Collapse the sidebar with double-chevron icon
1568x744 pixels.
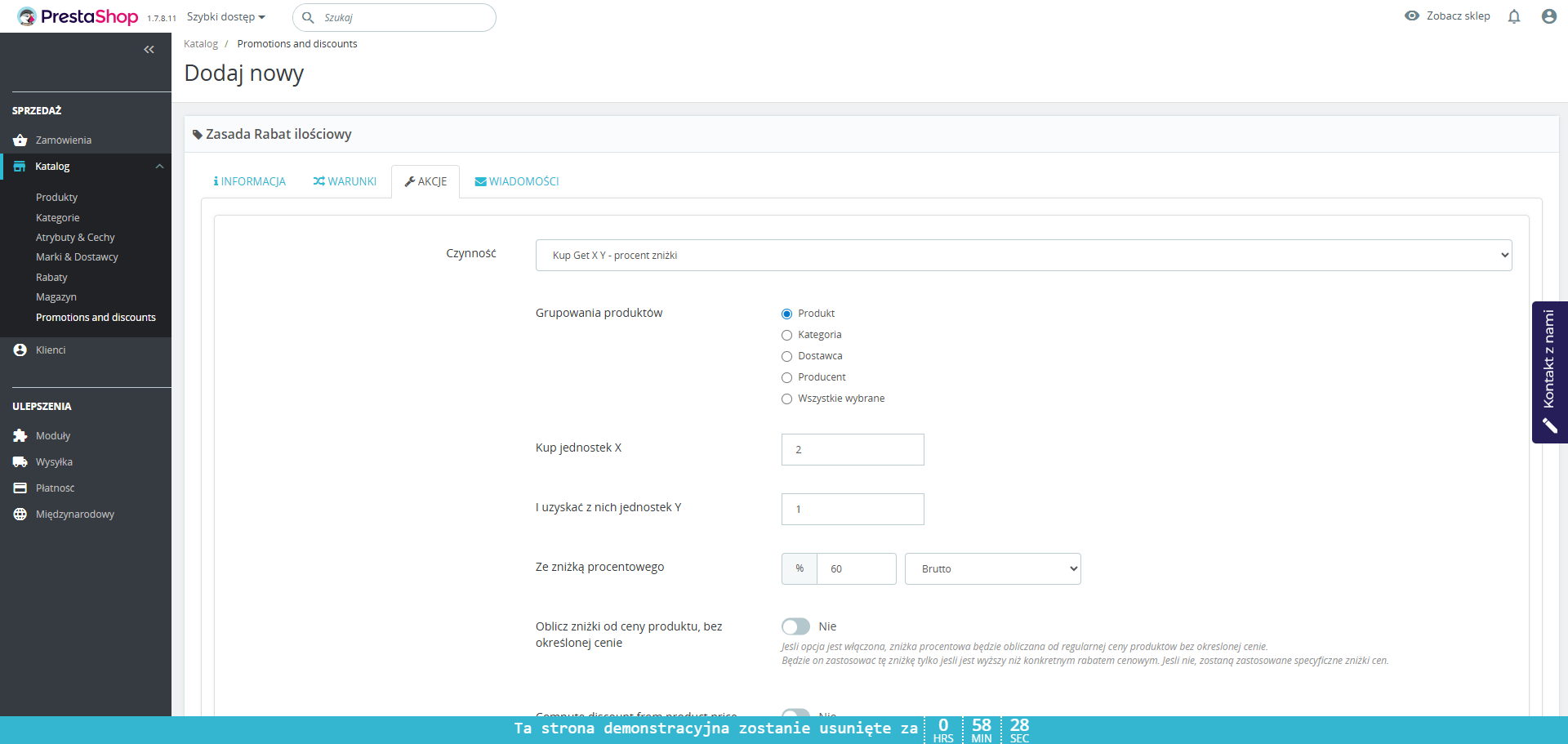click(x=149, y=50)
